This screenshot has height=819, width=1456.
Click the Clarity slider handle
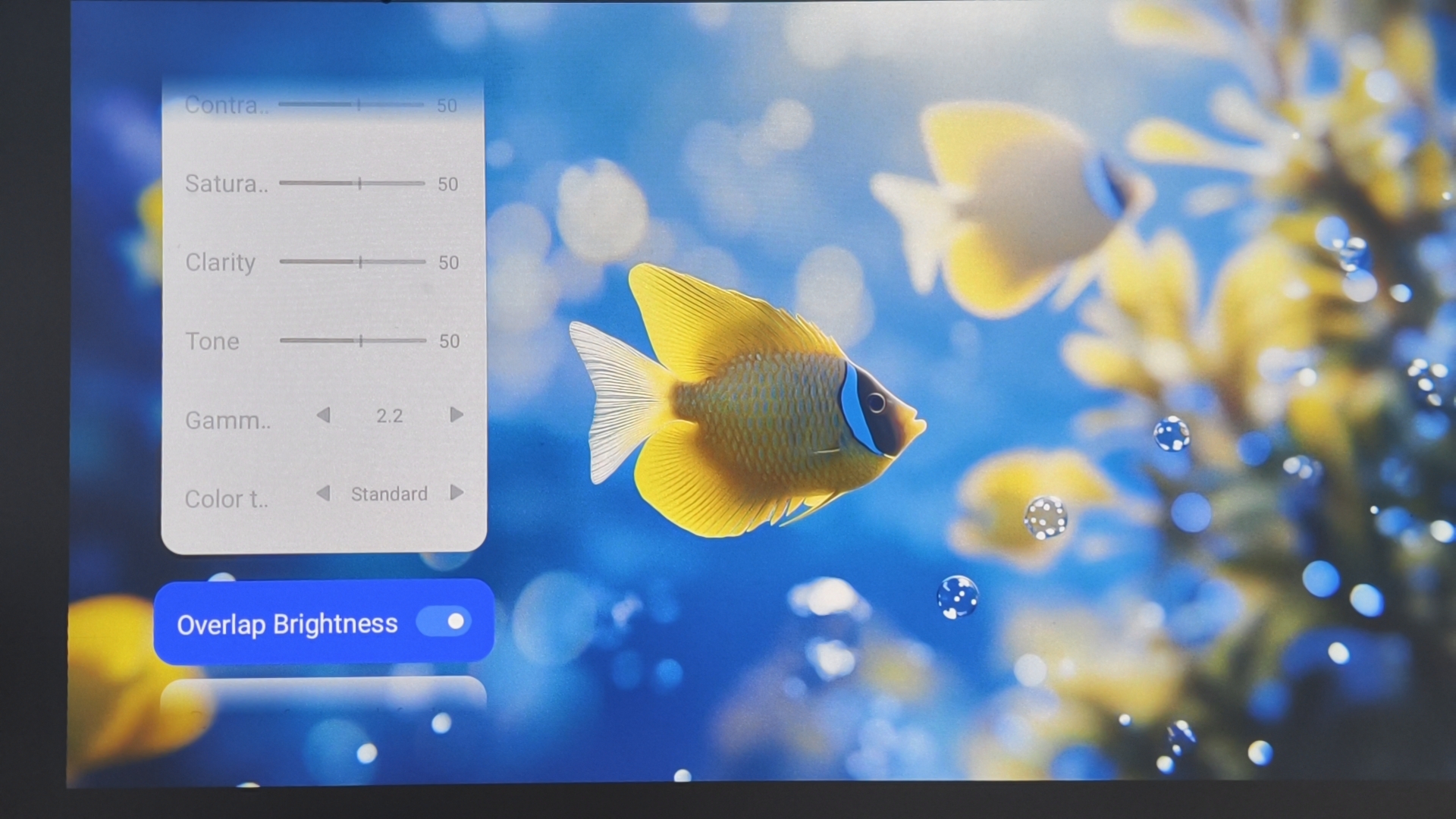point(360,262)
